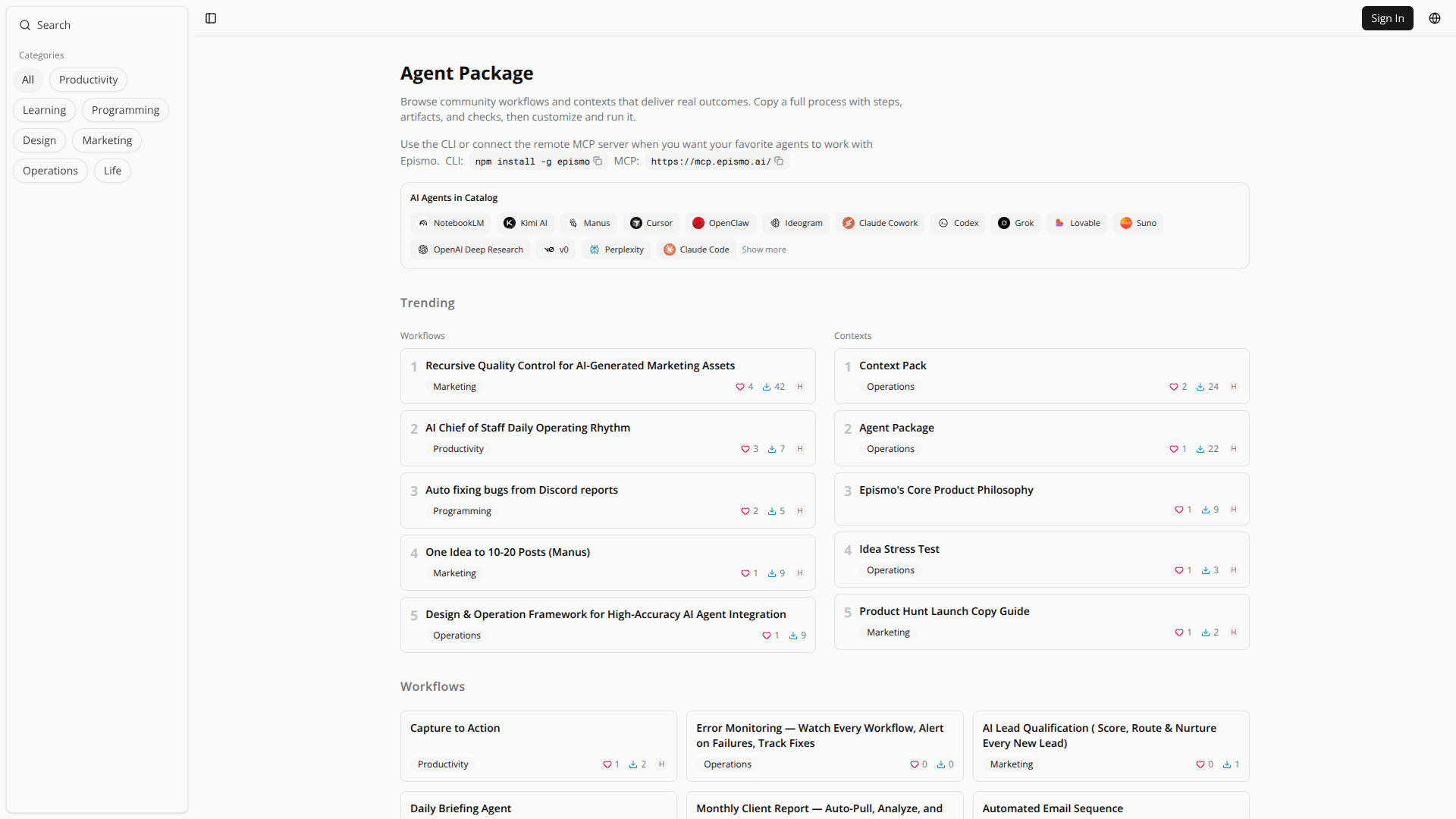Select the Claude Code agent chip
The image size is (1456, 819).
click(696, 249)
